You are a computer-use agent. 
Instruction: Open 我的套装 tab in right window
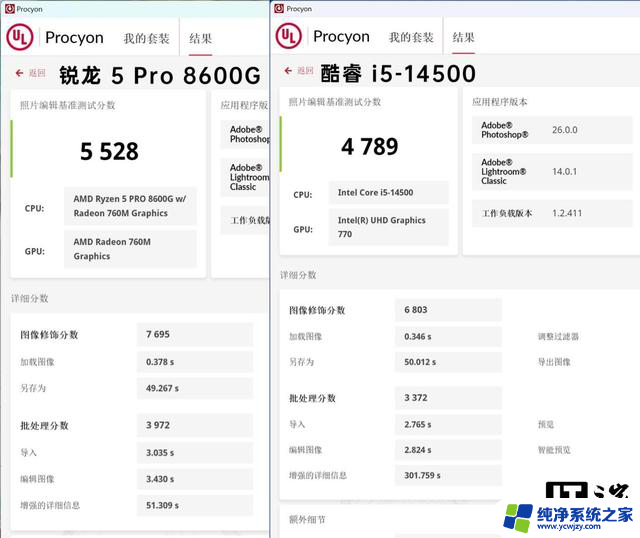[x=411, y=38]
